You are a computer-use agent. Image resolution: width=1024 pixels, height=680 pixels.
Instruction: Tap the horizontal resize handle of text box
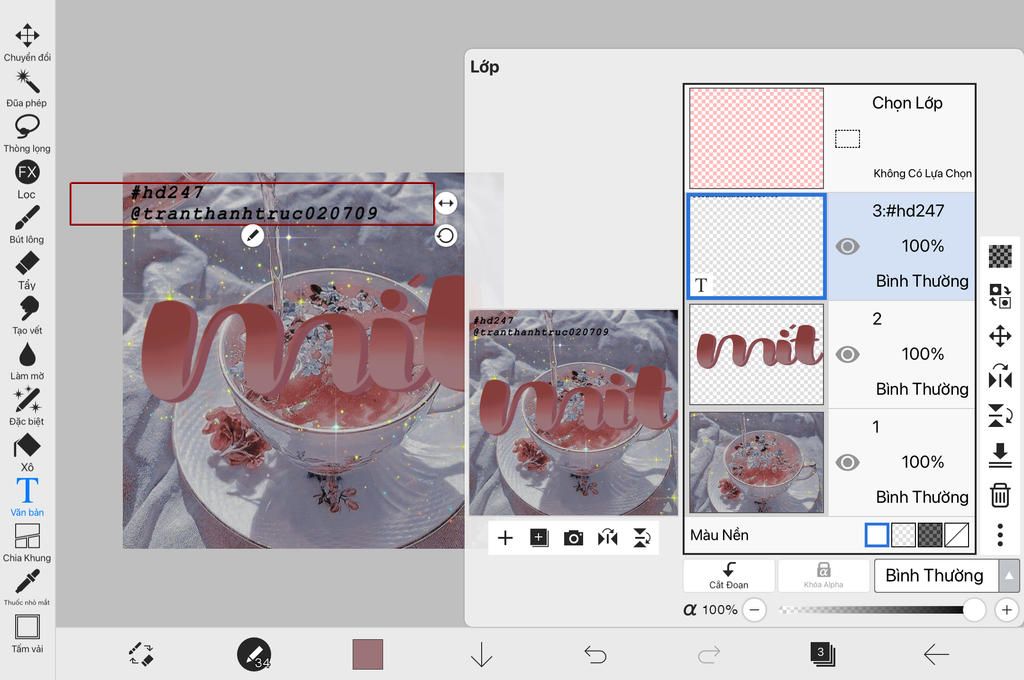[445, 203]
